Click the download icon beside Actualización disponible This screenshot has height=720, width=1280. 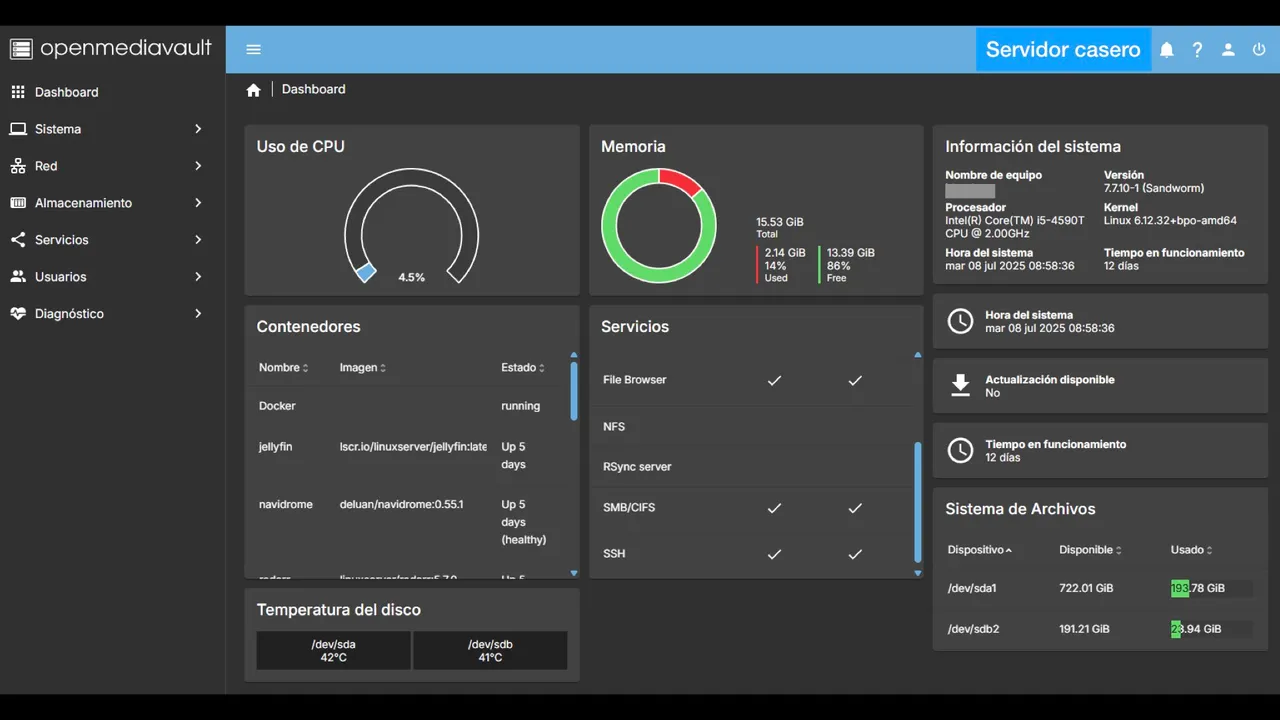click(960, 386)
